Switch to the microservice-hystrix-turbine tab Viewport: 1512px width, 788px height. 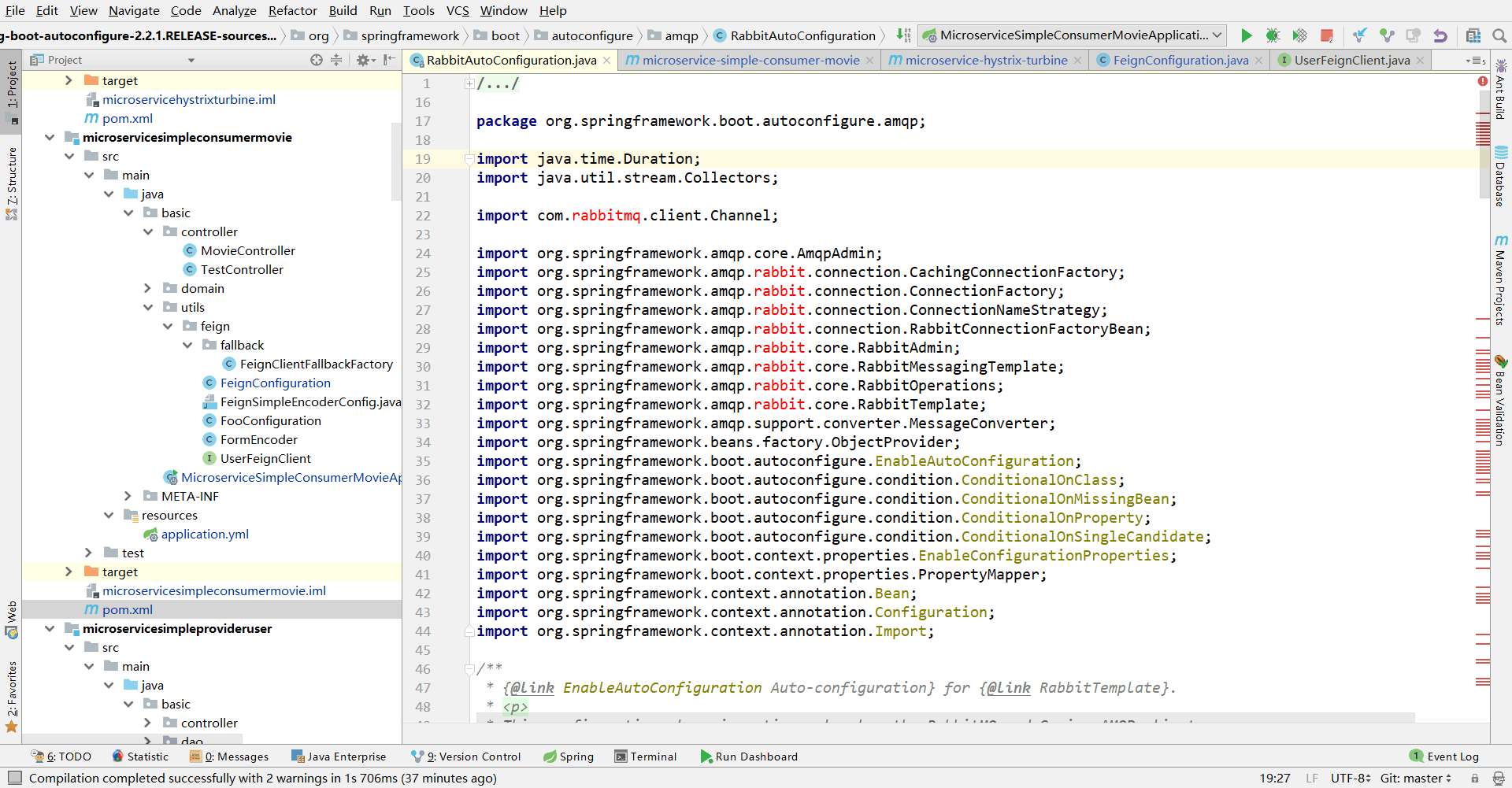[986, 61]
